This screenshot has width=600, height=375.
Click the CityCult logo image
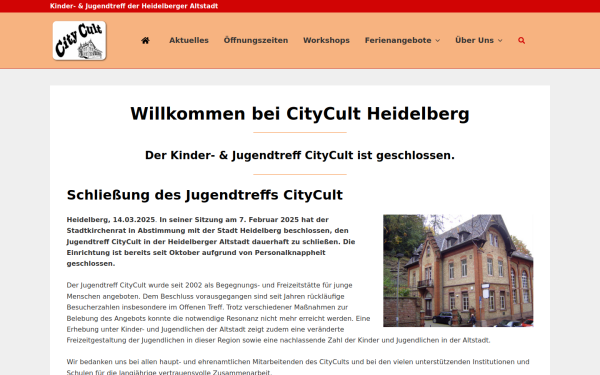79,41
